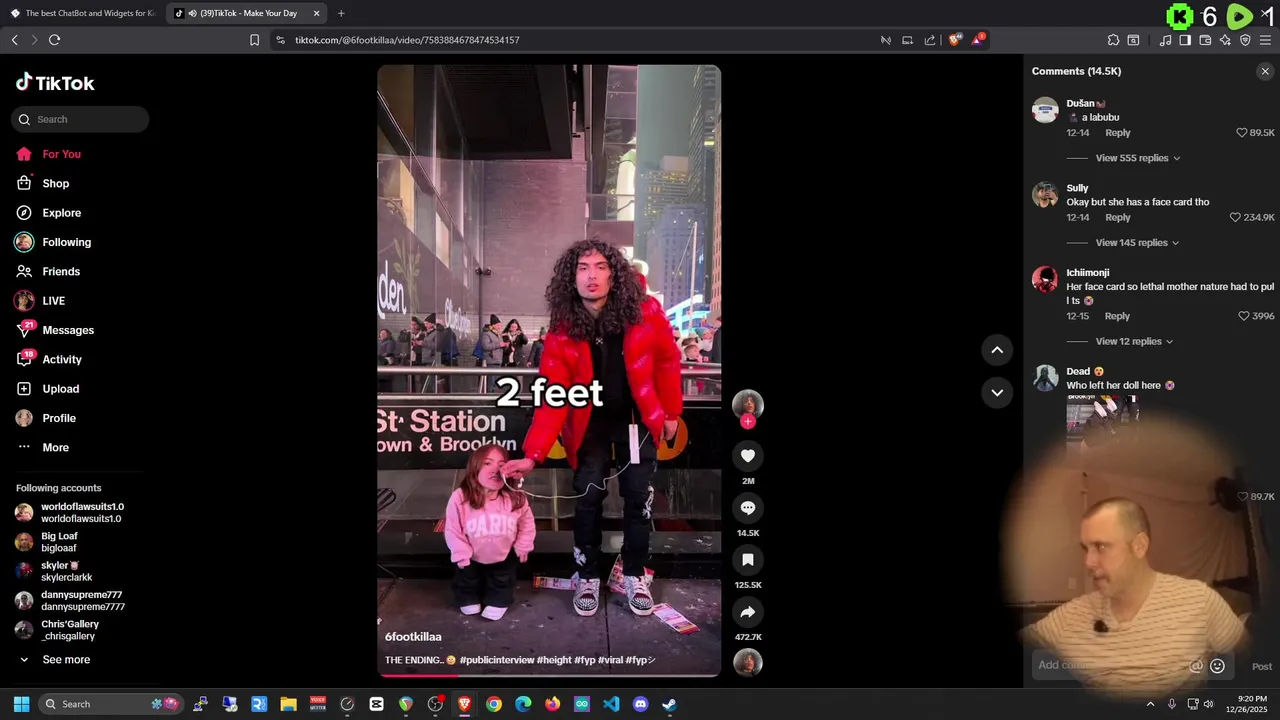Expand See more following accounts
1280x720 pixels.
tap(54, 660)
